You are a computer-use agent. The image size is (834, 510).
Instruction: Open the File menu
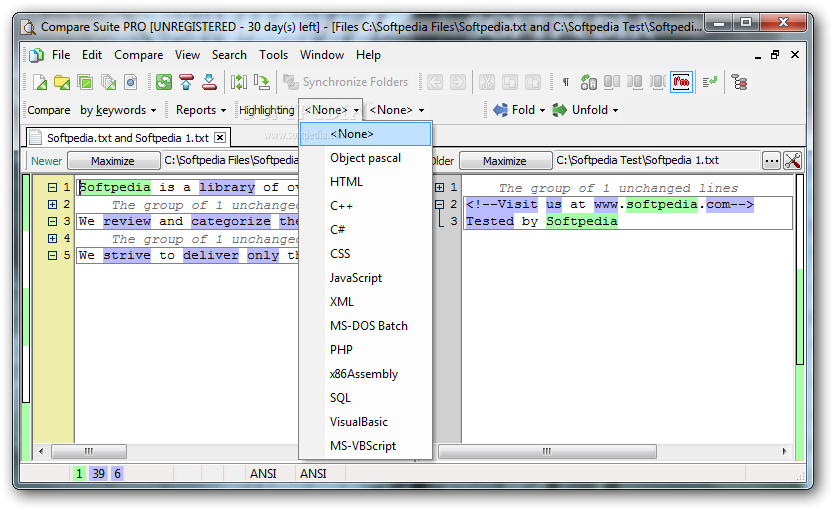tap(61, 55)
